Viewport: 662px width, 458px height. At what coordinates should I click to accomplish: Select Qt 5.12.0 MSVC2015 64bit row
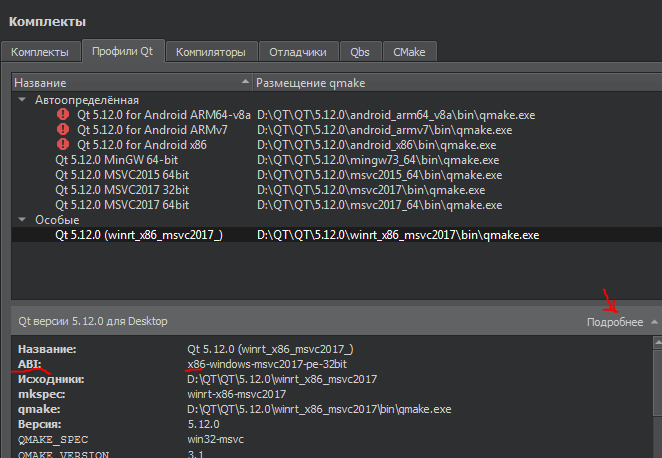tap(122, 175)
